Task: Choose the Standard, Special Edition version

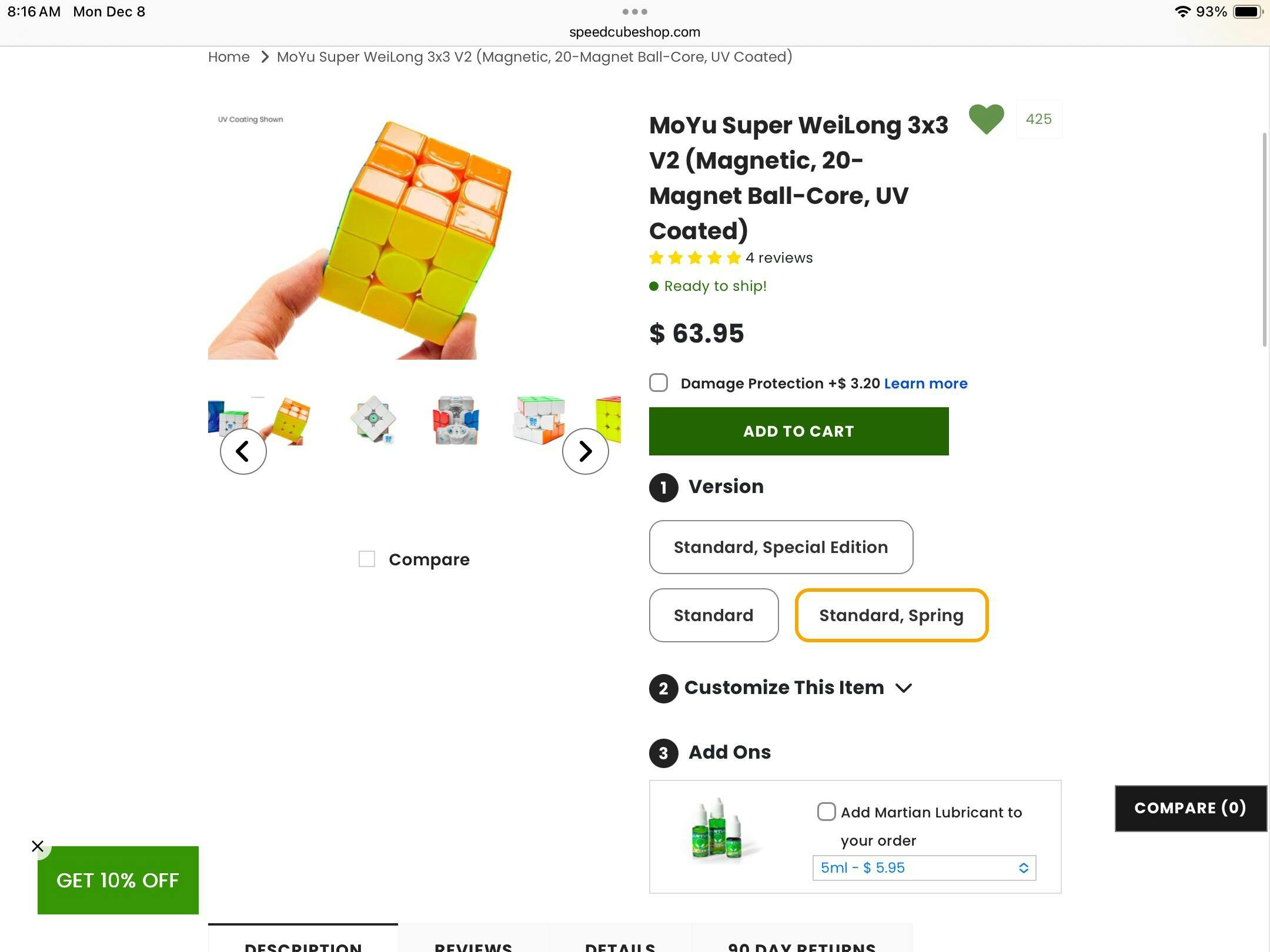Action: (780, 547)
